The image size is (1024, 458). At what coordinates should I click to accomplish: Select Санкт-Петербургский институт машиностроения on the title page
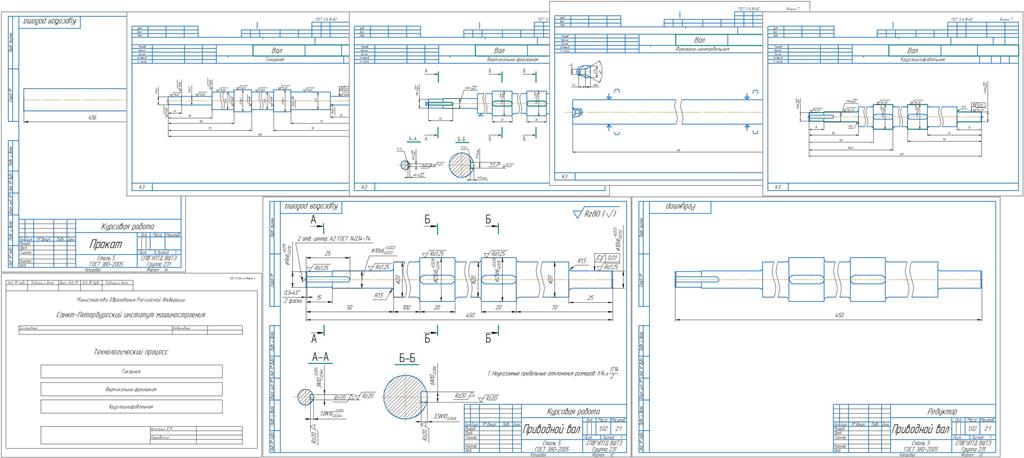[x=129, y=315]
